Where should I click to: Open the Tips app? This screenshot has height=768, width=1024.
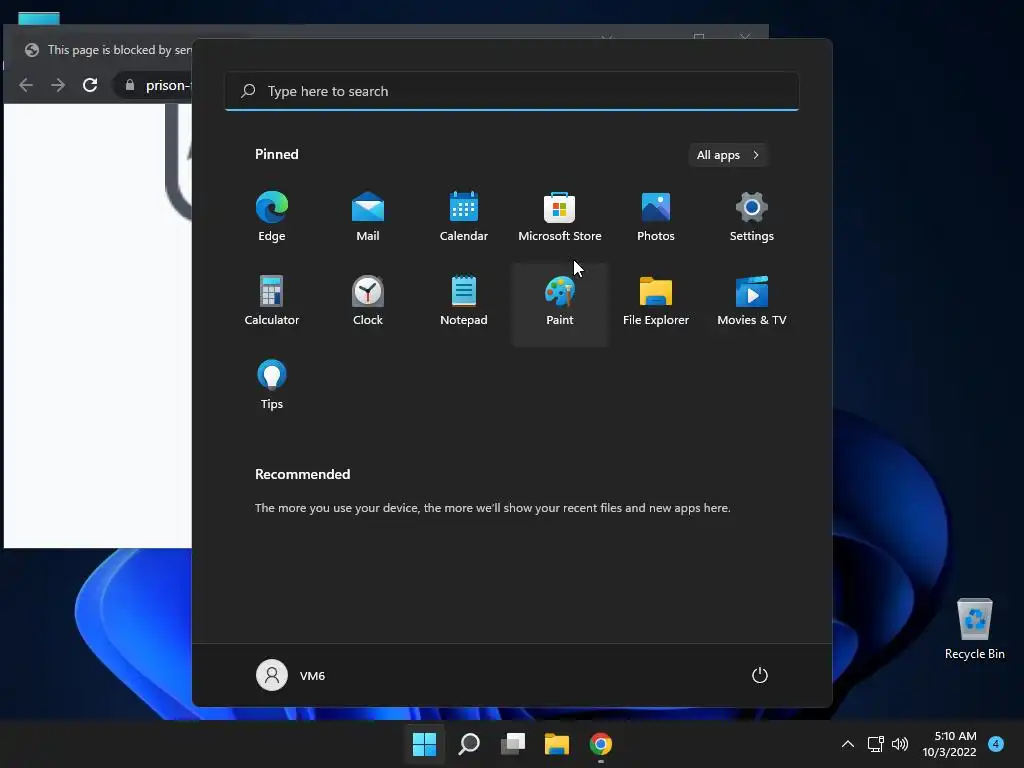272,385
